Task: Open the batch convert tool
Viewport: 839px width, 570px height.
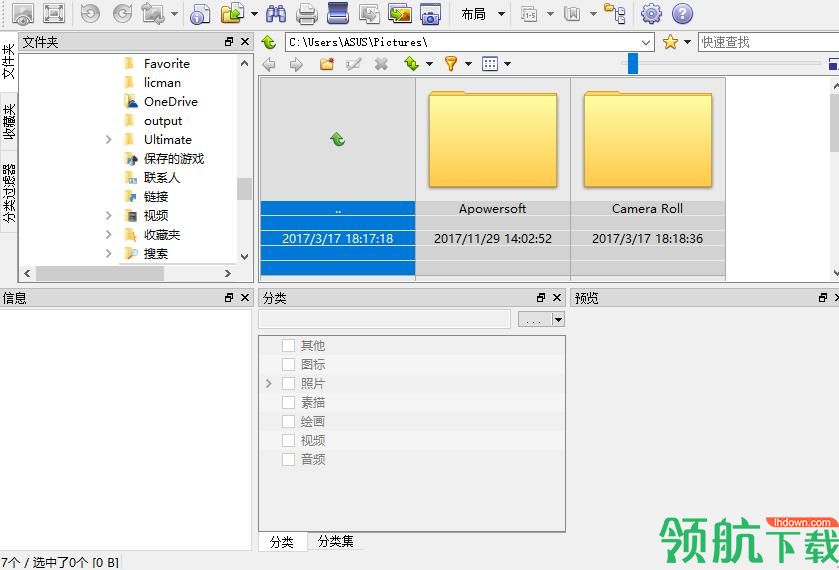Action: tap(369, 14)
